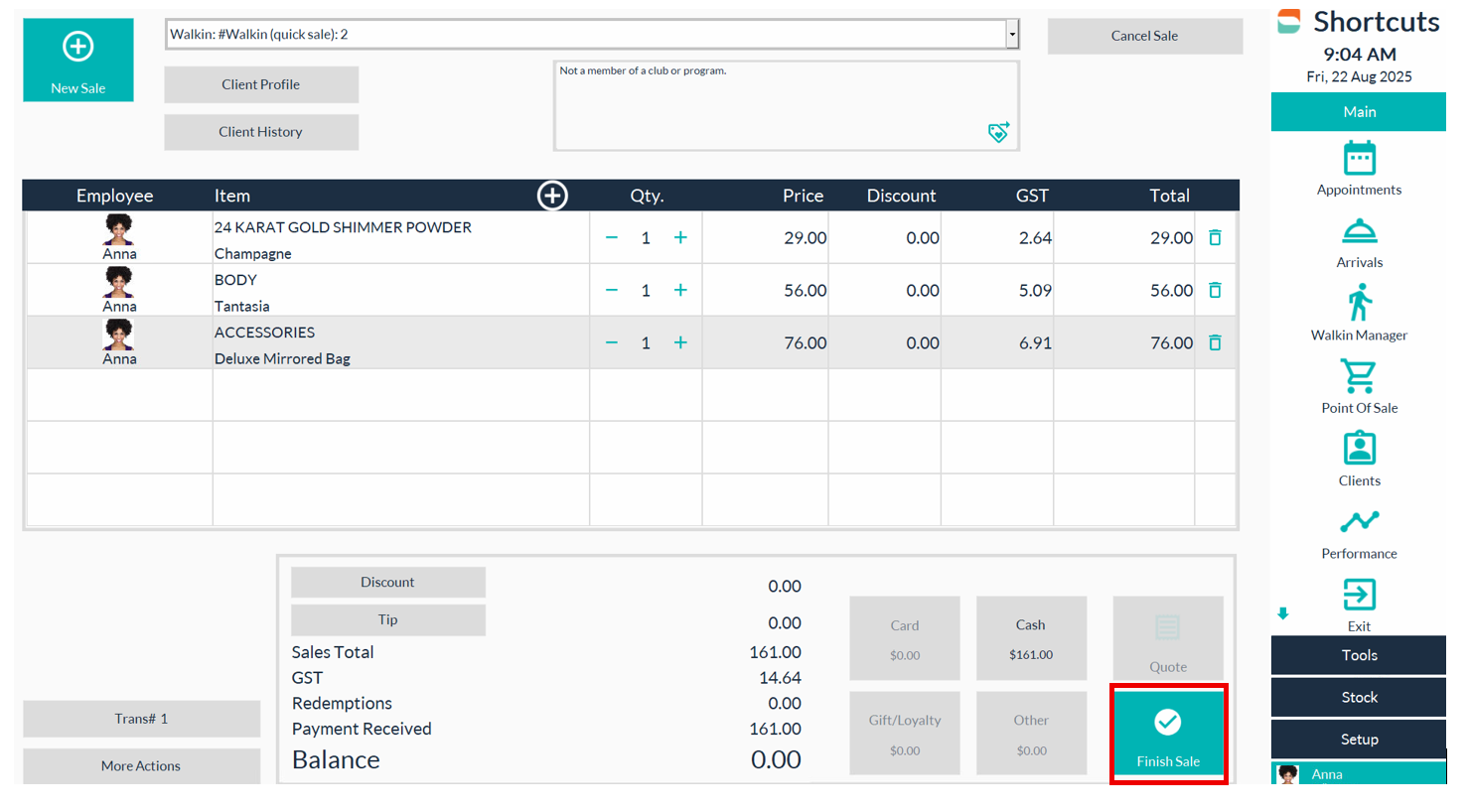The width and height of the screenshot is (1470, 812).
Task: Click the 56.00 price of BODY Tantasia
Action: coord(805,291)
